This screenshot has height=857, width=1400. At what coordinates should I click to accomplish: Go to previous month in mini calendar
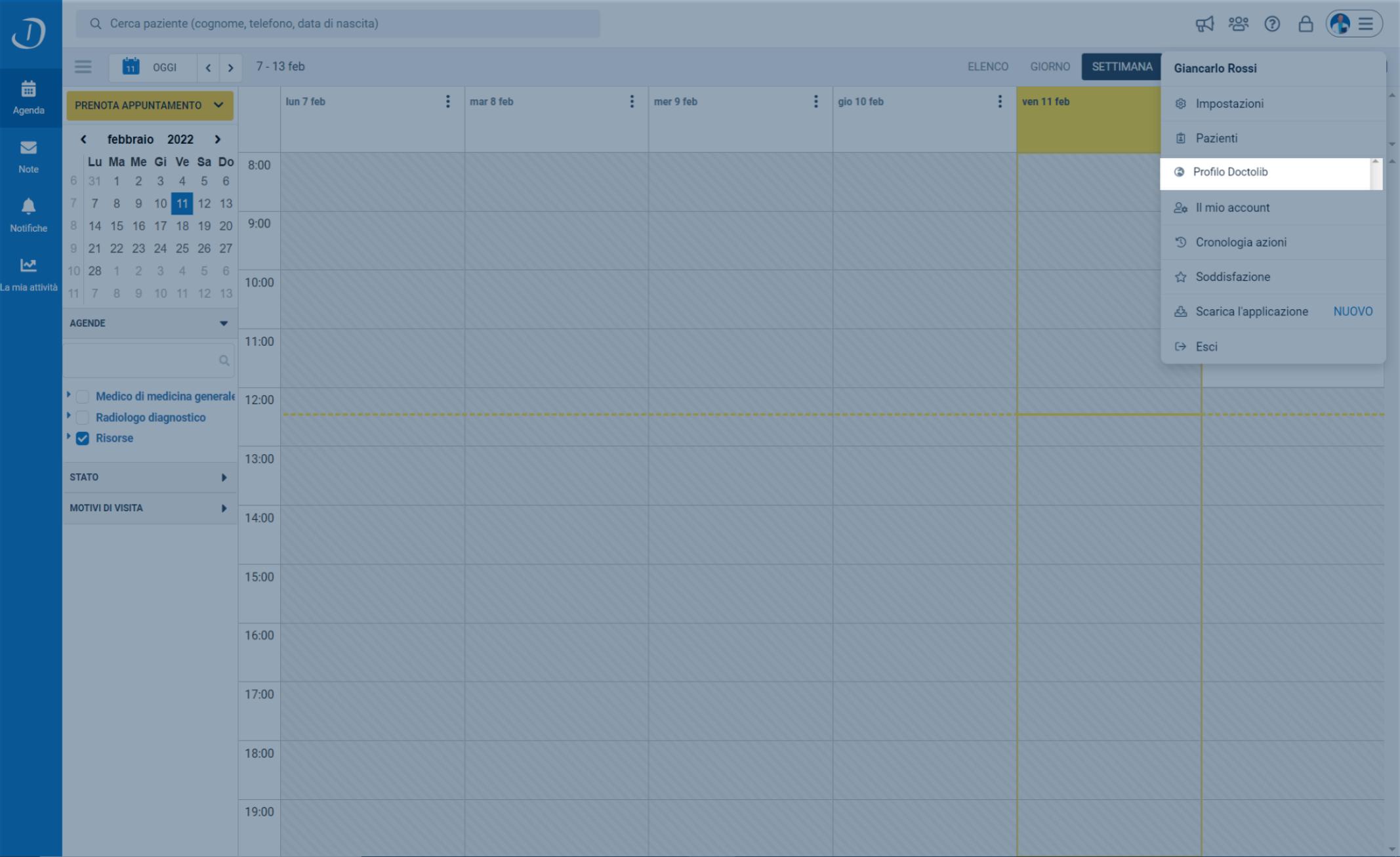point(83,139)
